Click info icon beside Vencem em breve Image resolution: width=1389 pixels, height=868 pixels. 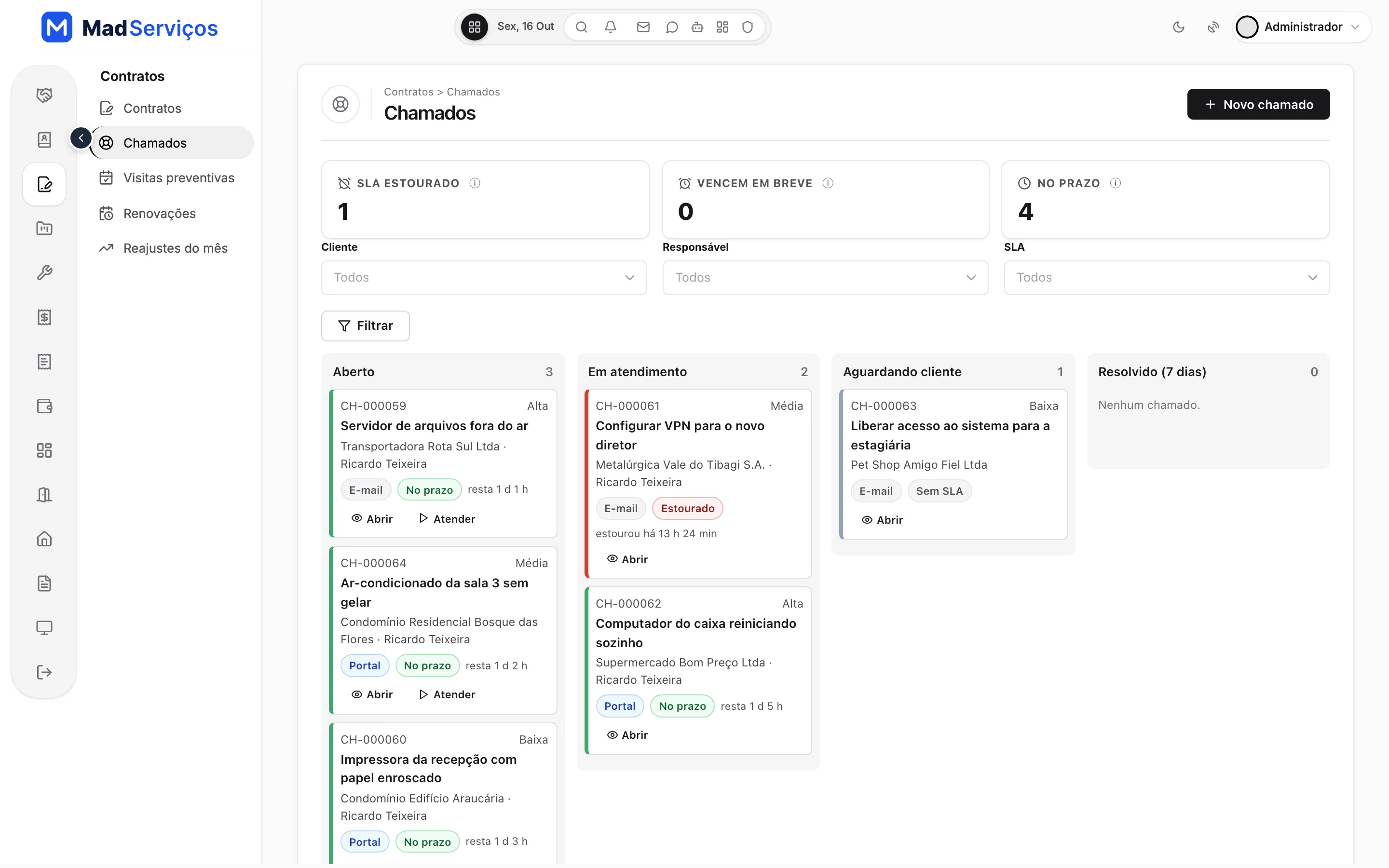(828, 183)
